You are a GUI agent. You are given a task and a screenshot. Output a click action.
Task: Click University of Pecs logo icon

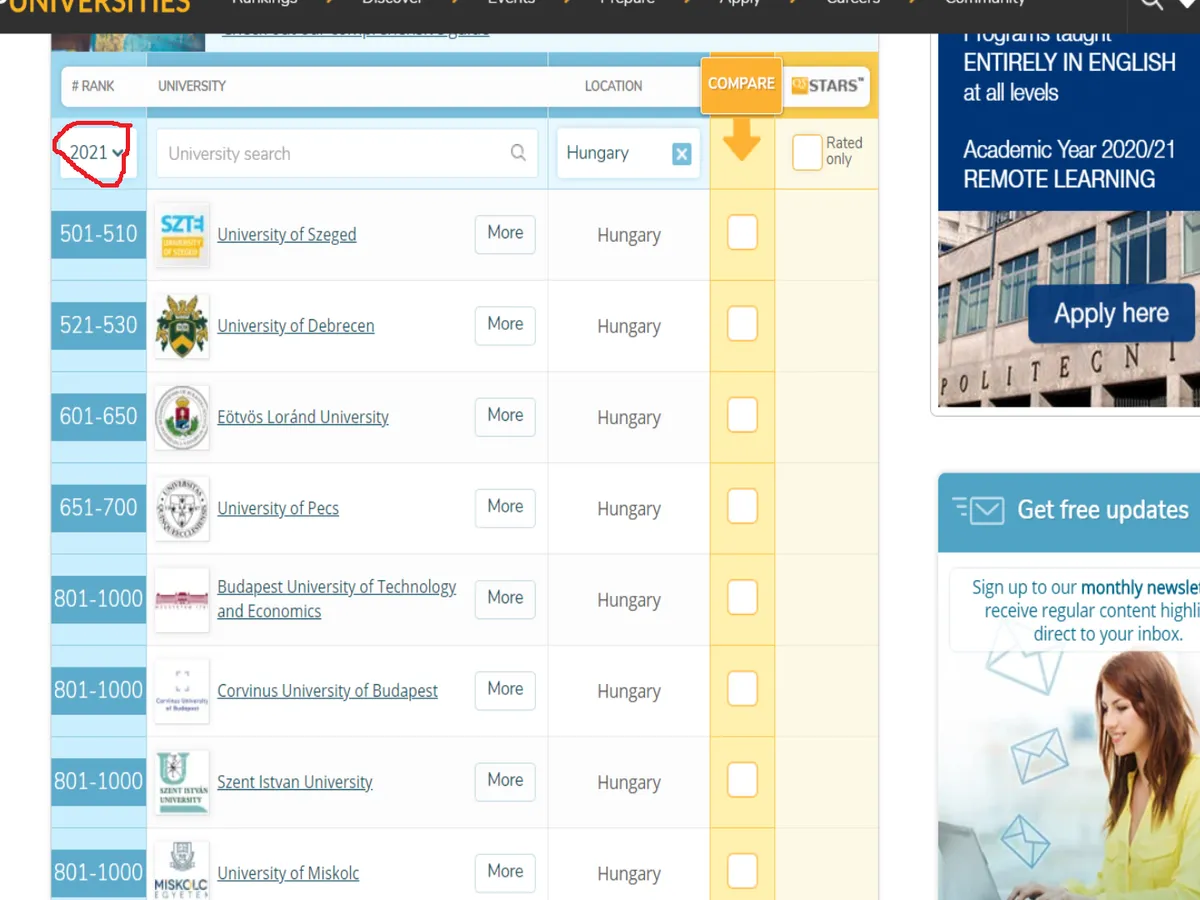182,508
